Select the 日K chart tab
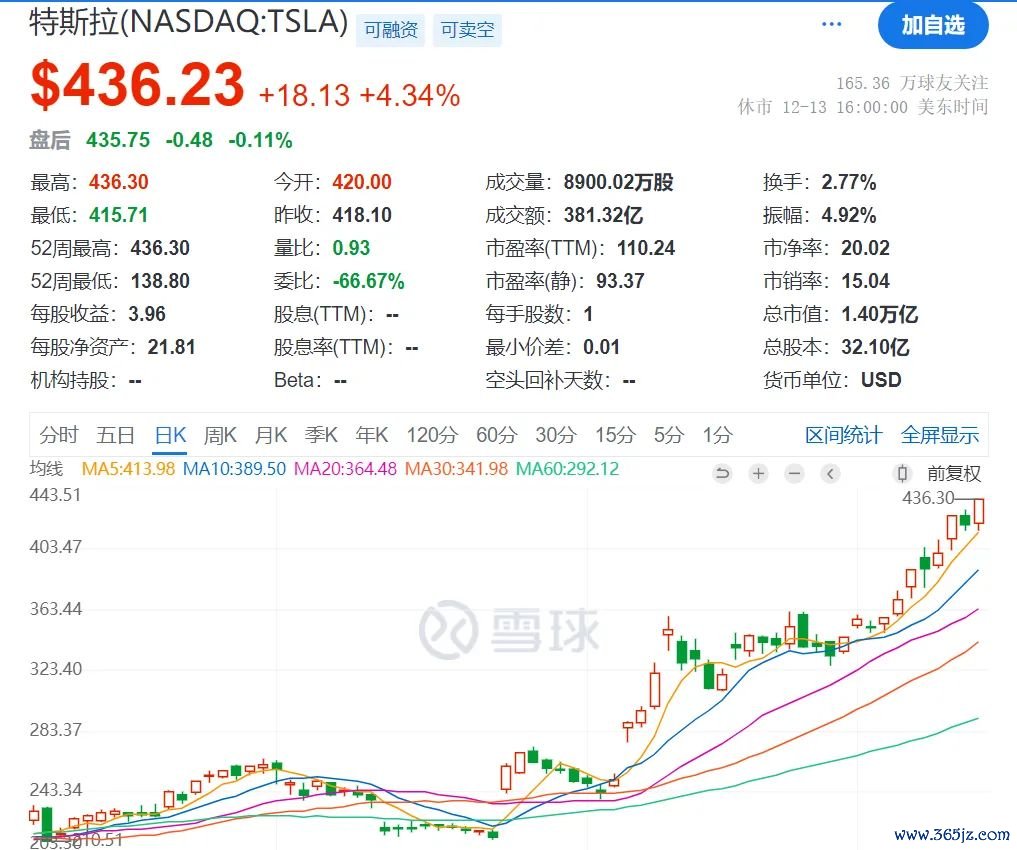This screenshot has height=850, width=1017. pyautogui.click(x=171, y=435)
